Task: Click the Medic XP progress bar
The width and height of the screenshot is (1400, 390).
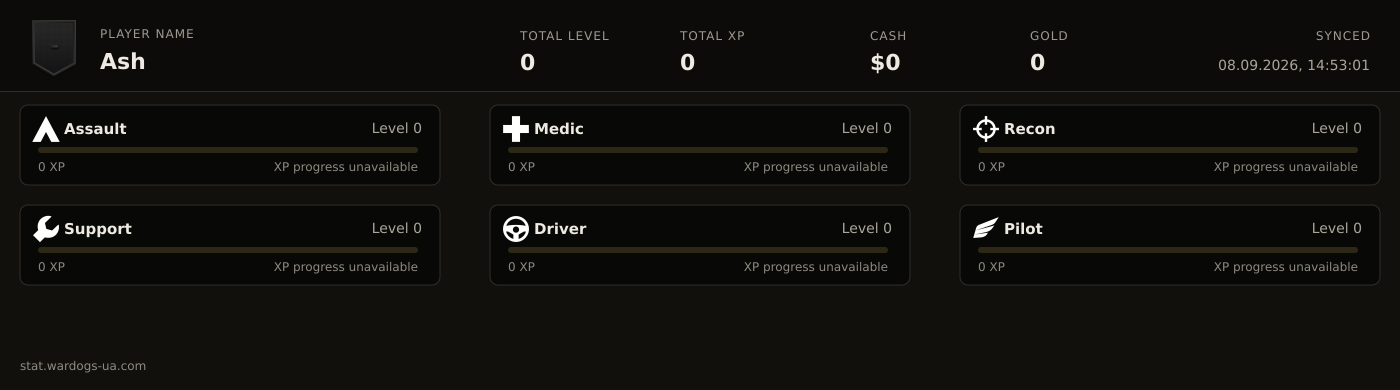Action: click(x=698, y=150)
